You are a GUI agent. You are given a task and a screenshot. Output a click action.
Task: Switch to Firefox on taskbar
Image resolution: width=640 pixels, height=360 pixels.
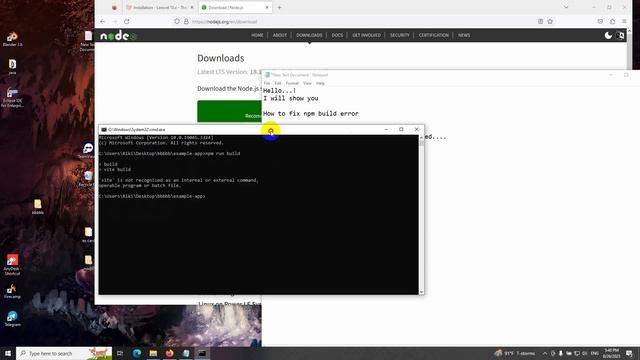tap(169, 353)
